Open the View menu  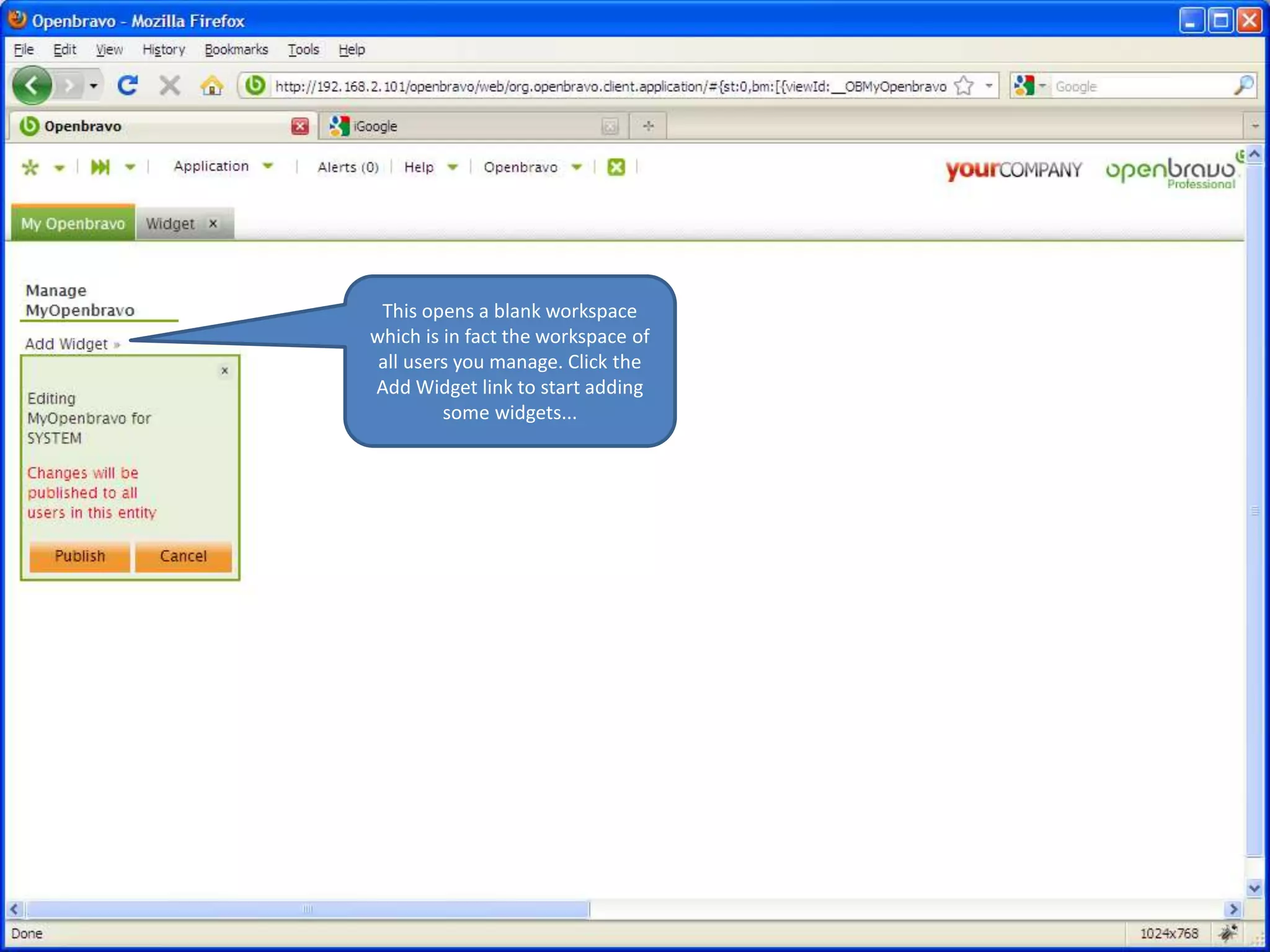pyautogui.click(x=109, y=50)
